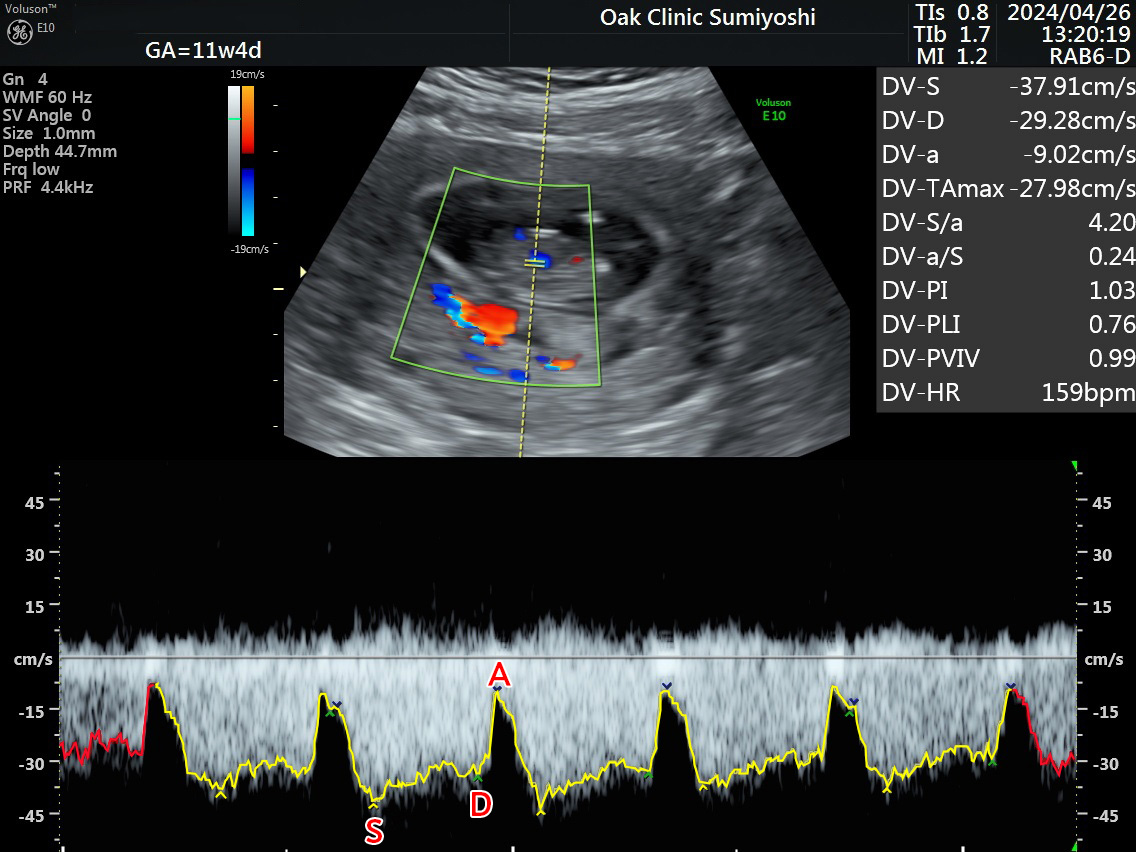Click the SV Angle 0 parameter
The height and width of the screenshot is (852, 1136).
[46, 115]
